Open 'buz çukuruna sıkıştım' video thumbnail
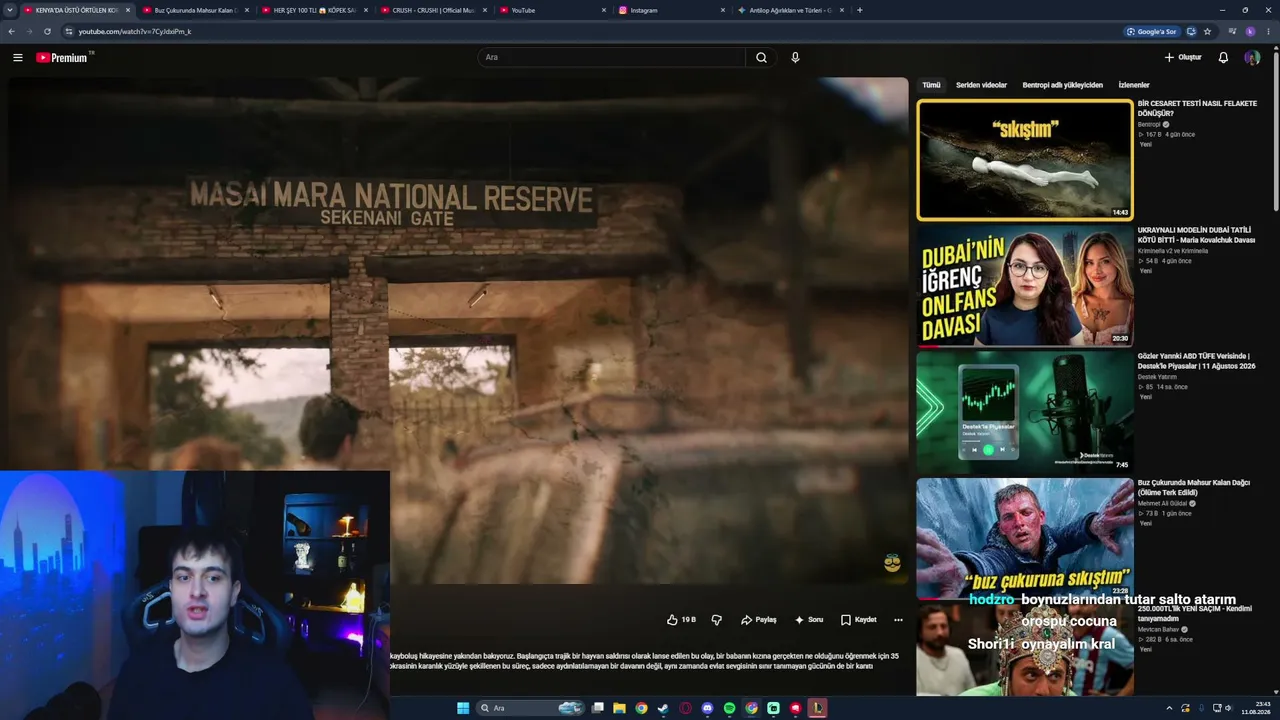The image size is (1280, 720). 1025,538
